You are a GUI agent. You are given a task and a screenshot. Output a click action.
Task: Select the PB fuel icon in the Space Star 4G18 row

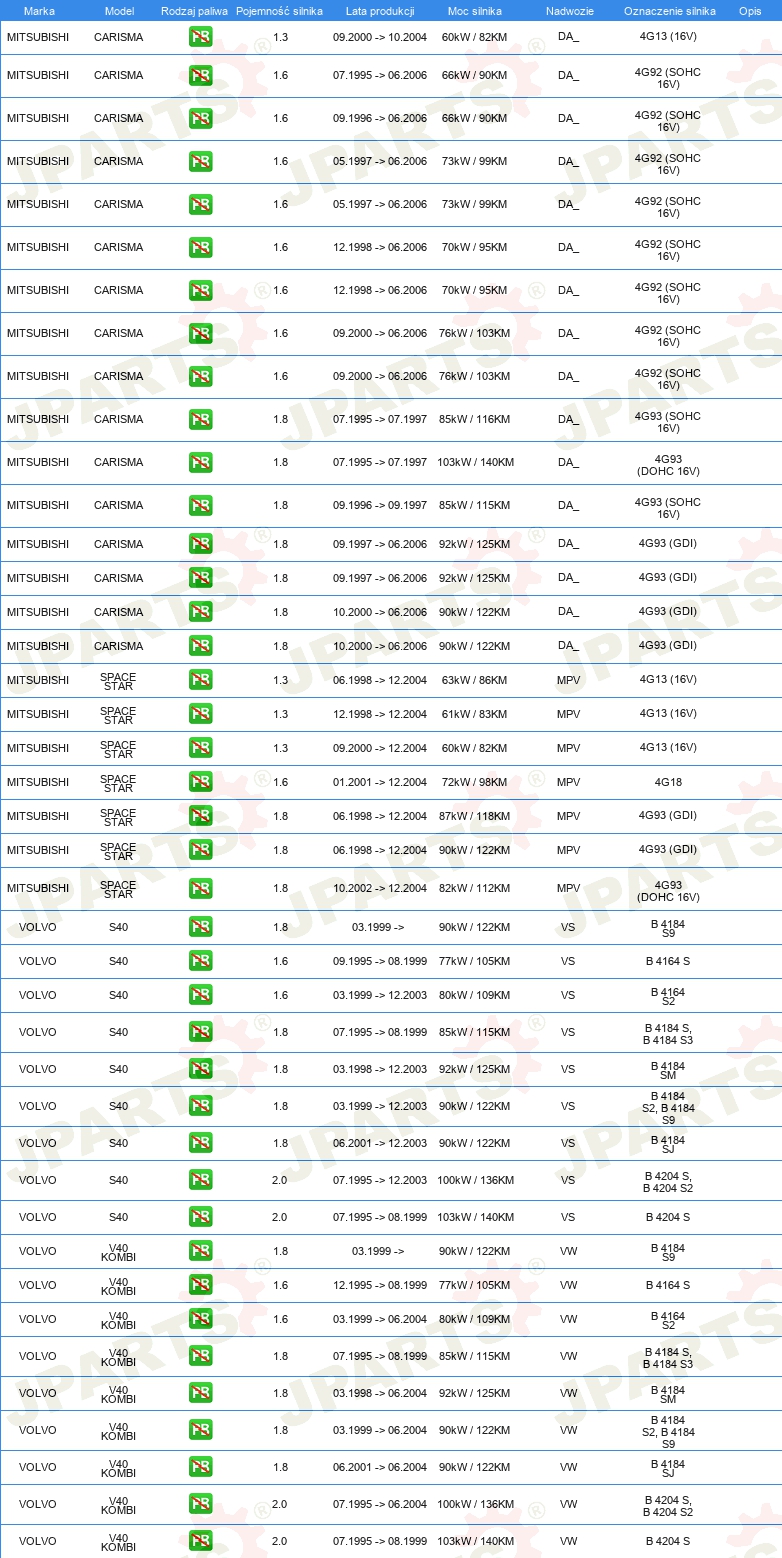pyautogui.click(x=200, y=782)
